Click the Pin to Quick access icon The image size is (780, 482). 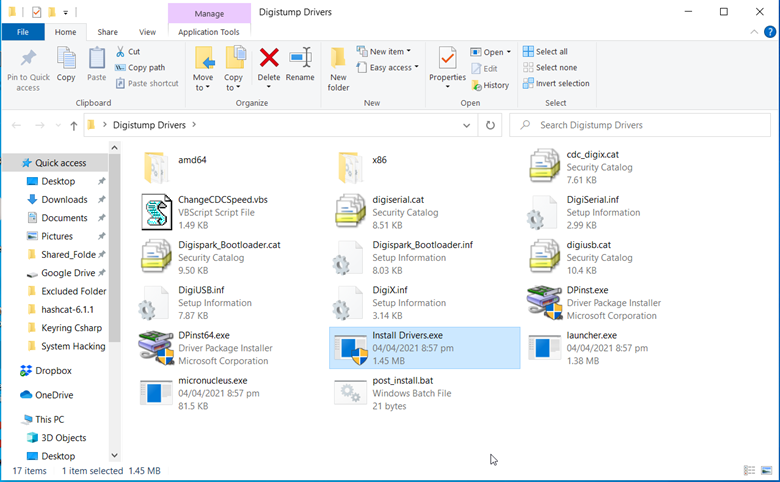click(x=28, y=68)
